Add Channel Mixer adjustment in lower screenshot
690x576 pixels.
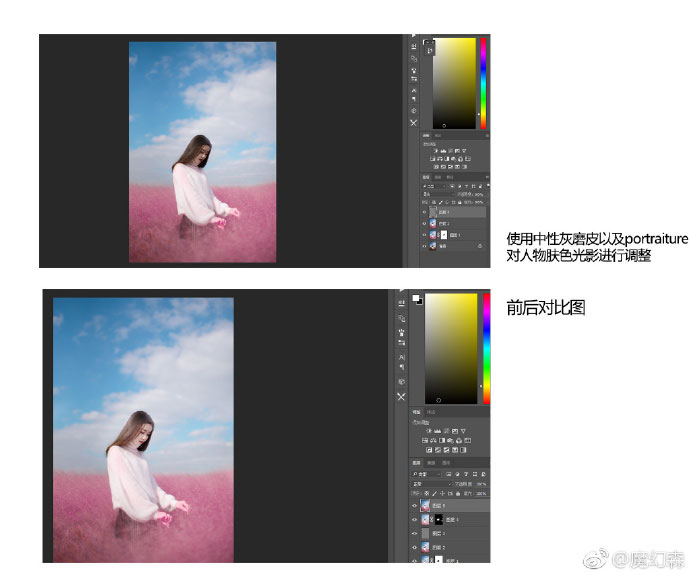click(459, 440)
